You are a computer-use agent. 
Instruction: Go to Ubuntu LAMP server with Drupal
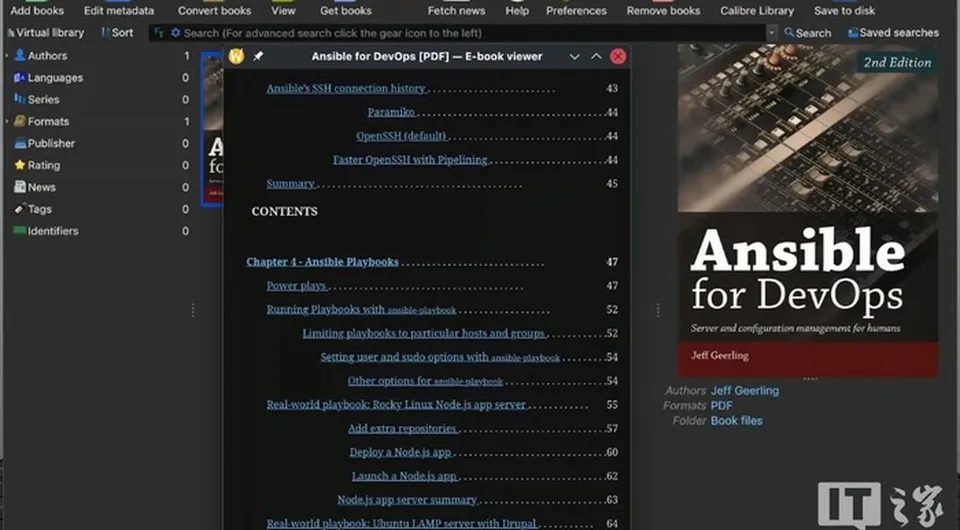pos(402,524)
